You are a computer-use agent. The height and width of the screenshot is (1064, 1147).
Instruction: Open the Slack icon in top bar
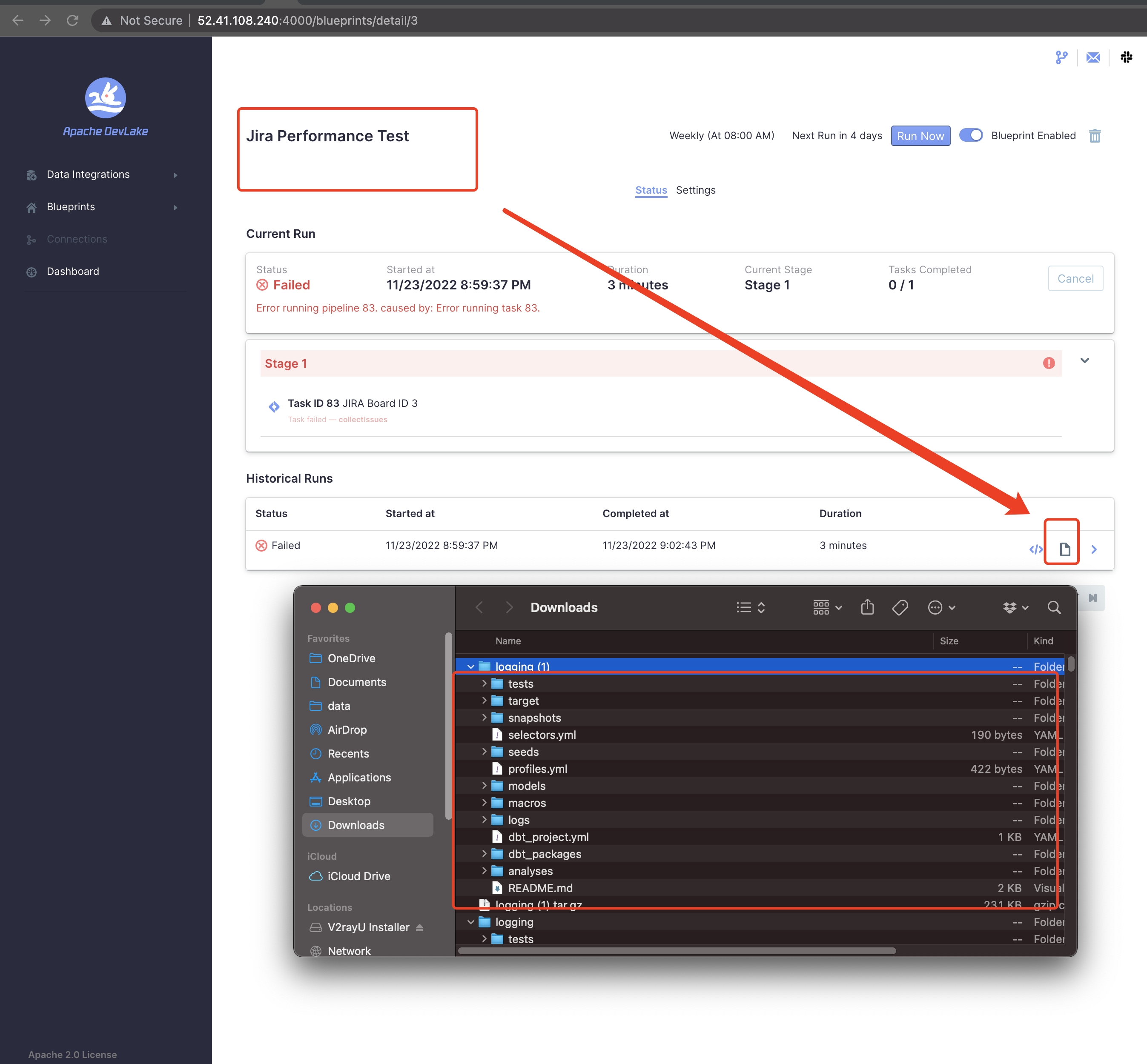coord(1126,57)
